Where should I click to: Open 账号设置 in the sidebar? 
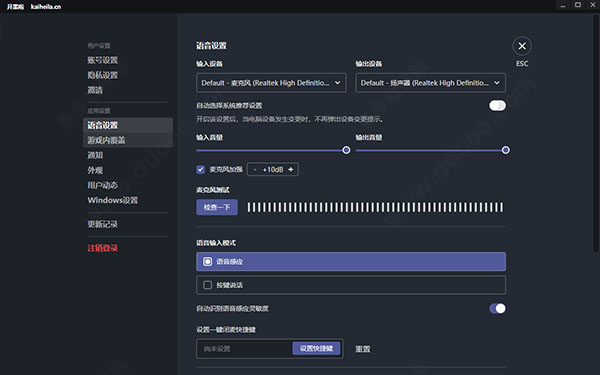click(103, 60)
